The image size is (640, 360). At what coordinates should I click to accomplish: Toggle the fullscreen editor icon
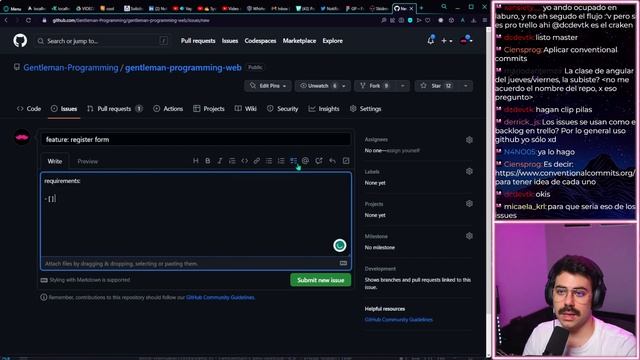[346, 161]
